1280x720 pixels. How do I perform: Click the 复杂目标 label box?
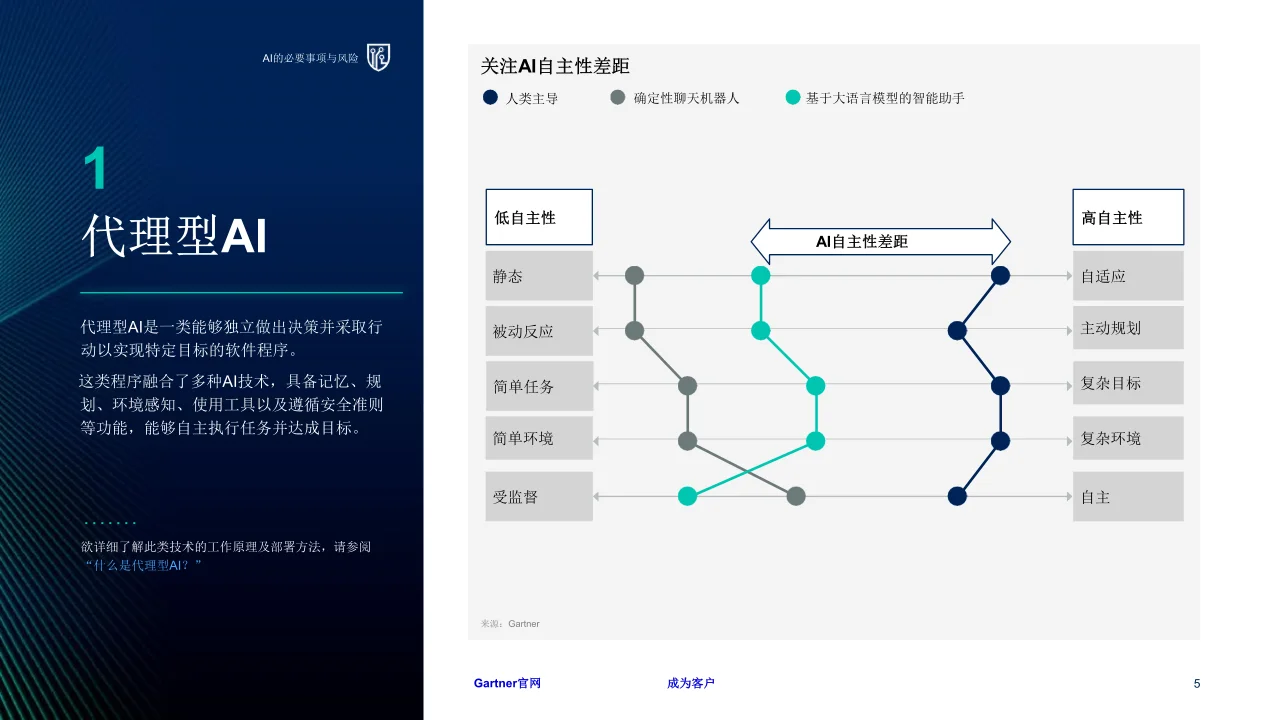click(x=1128, y=383)
